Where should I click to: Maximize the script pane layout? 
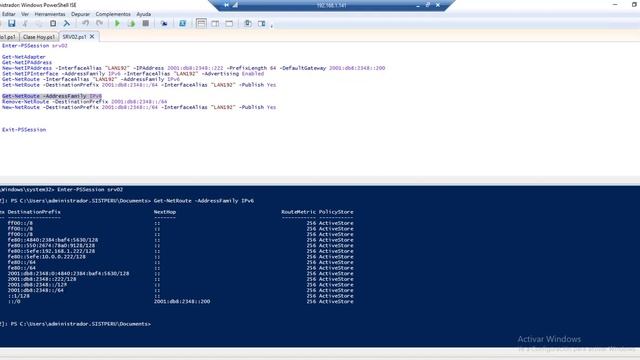tap(229, 24)
